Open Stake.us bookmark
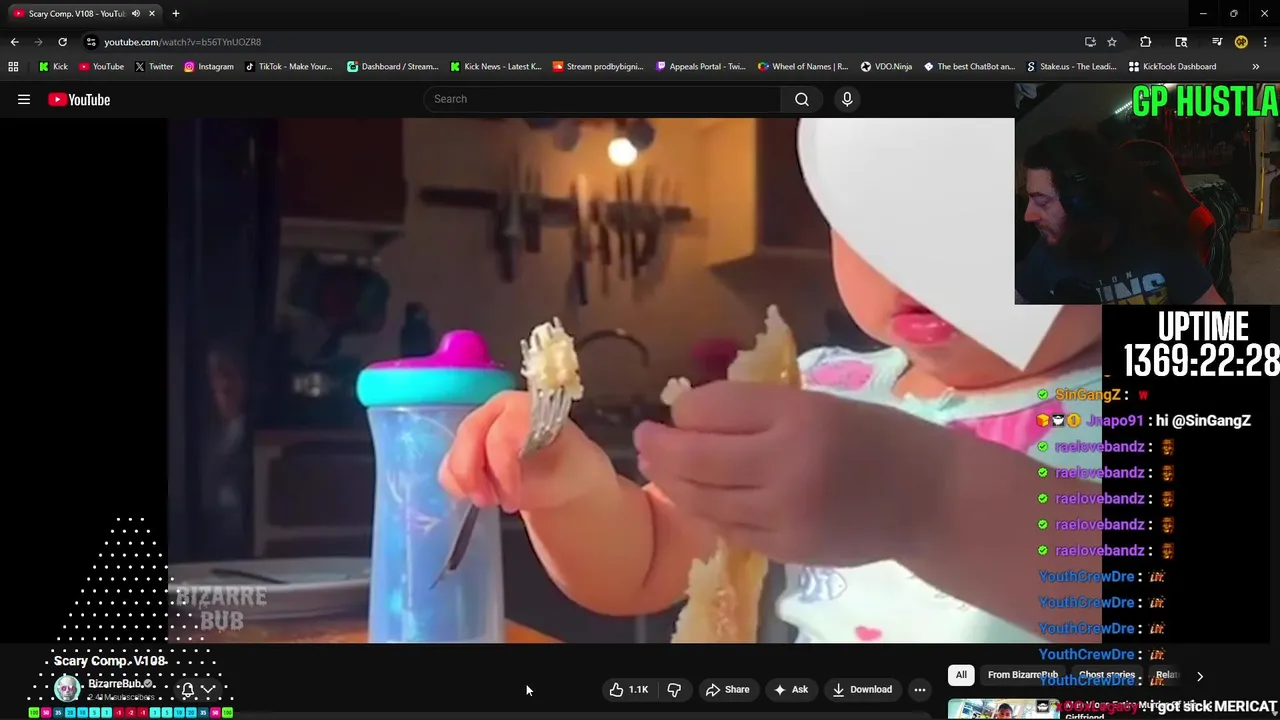 (x=1071, y=67)
